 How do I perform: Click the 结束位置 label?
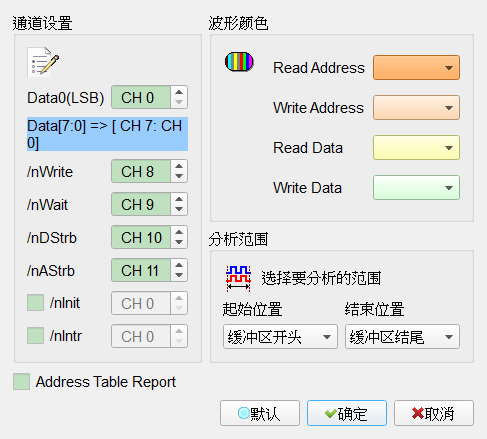click(x=374, y=309)
